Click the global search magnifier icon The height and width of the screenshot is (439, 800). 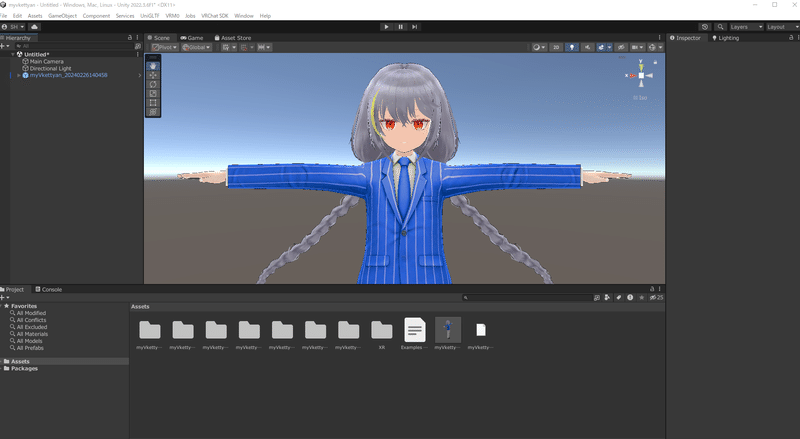click(x=720, y=27)
